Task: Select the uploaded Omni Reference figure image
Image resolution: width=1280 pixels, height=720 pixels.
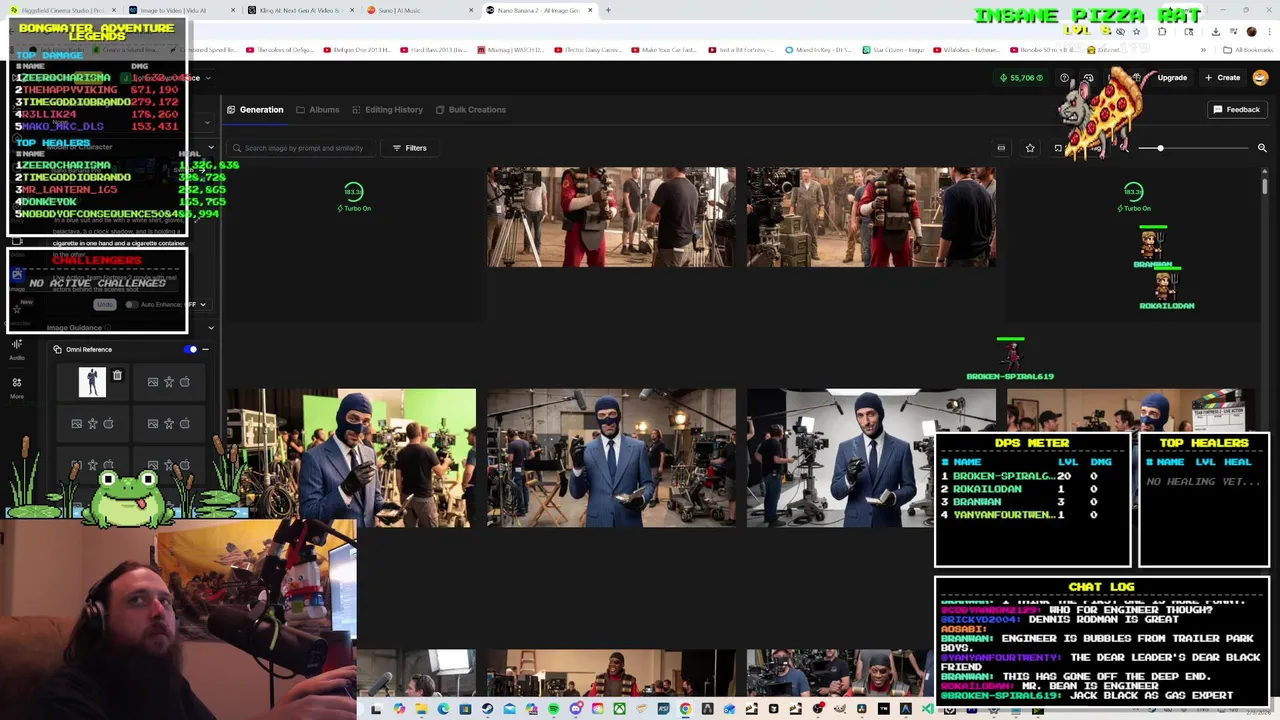Action: pyautogui.click(x=92, y=382)
